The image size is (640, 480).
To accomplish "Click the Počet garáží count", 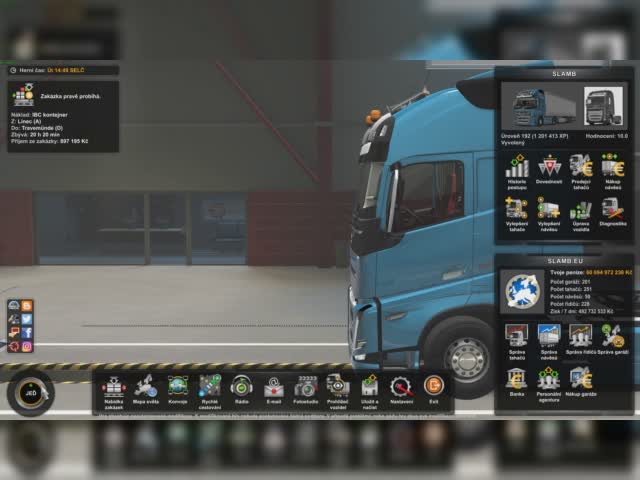I will 570,282.
